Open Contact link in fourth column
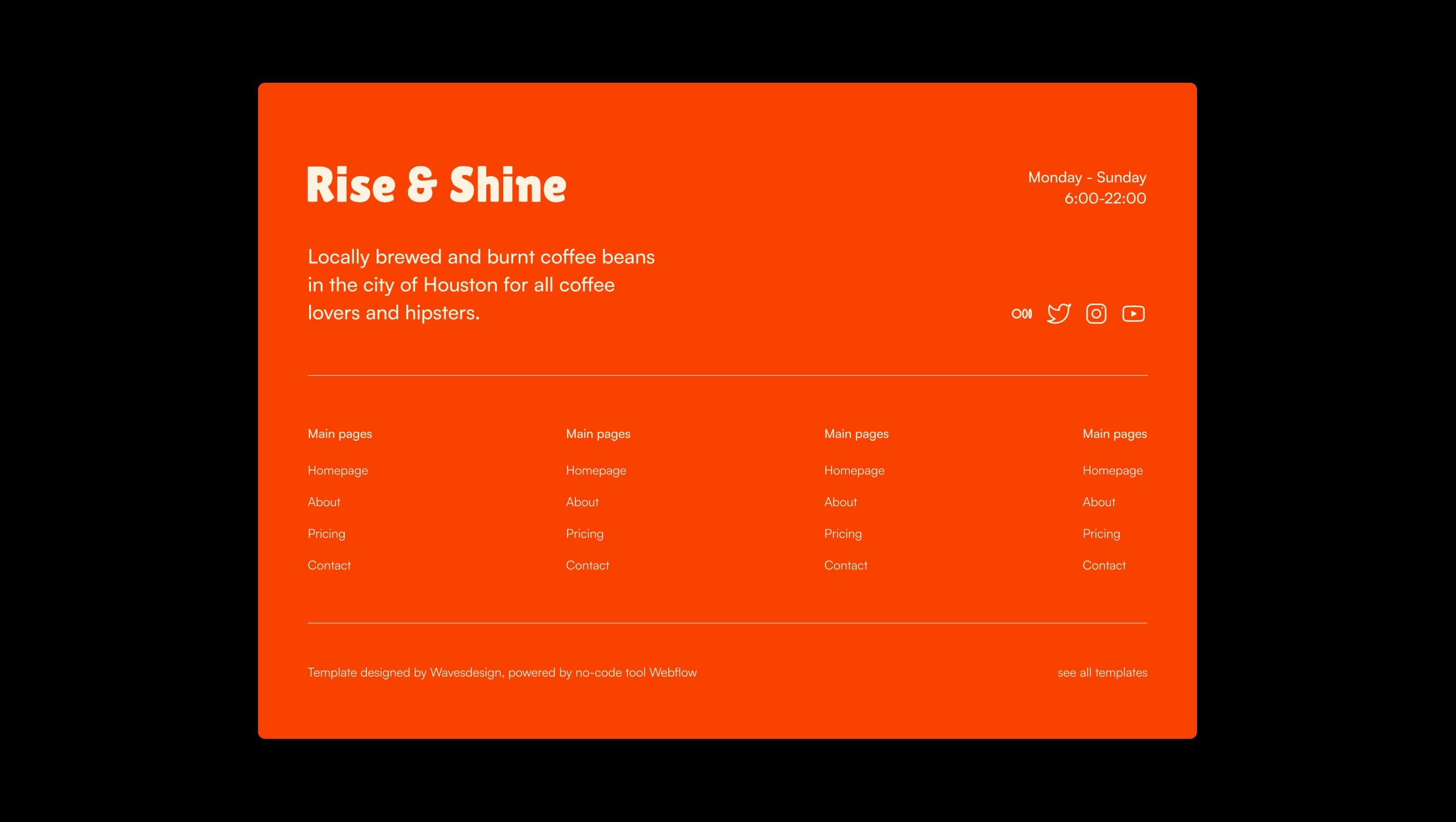 point(1104,565)
